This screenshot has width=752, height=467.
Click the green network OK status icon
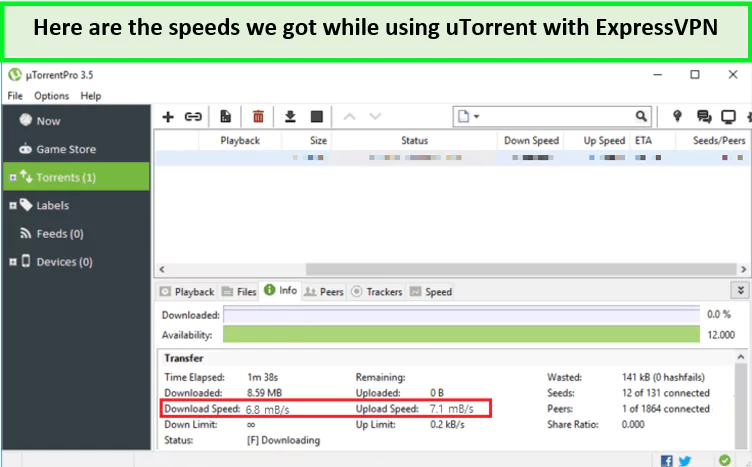coord(725,460)
